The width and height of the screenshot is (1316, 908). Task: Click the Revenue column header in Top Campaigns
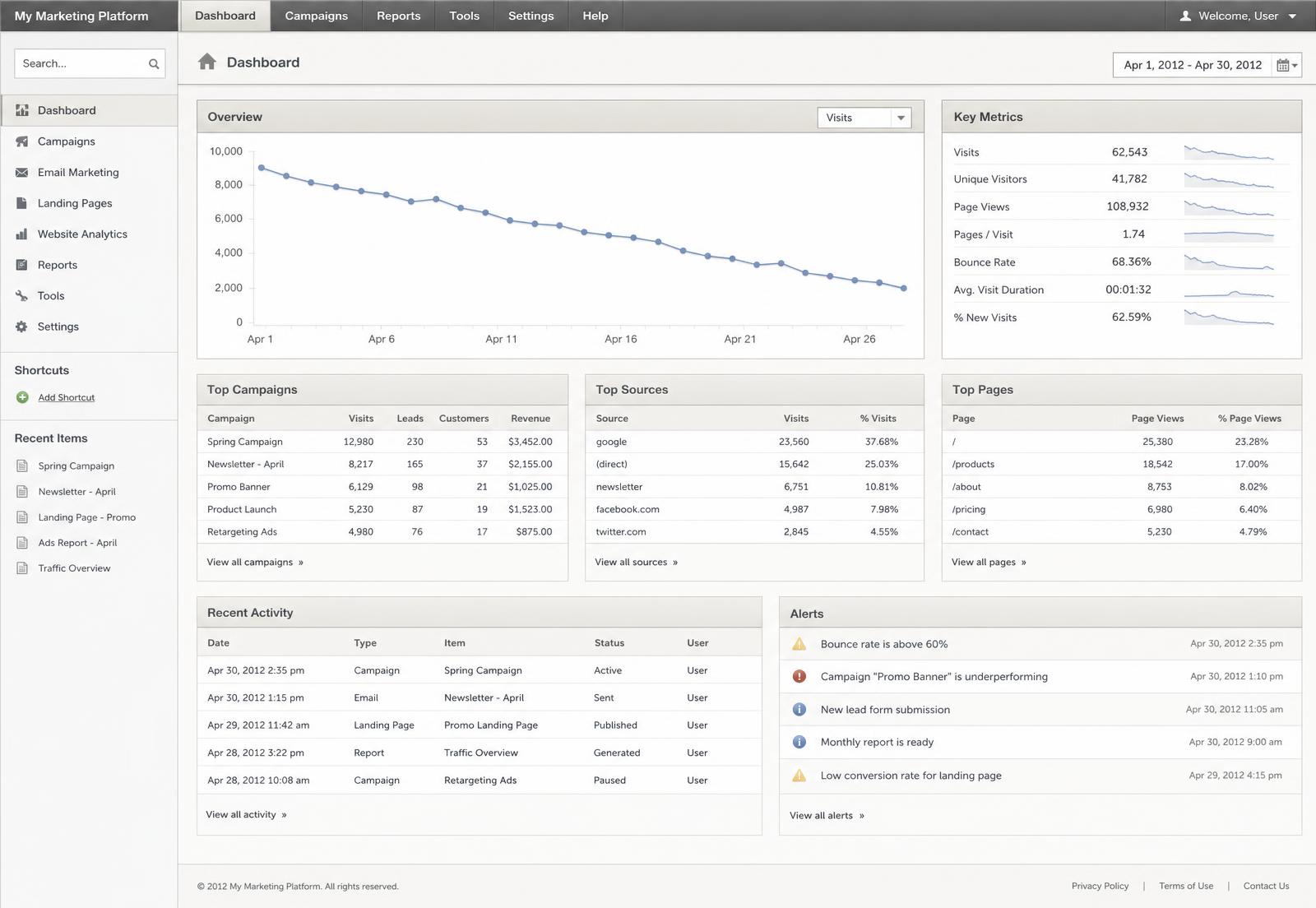tap(531, 419)
